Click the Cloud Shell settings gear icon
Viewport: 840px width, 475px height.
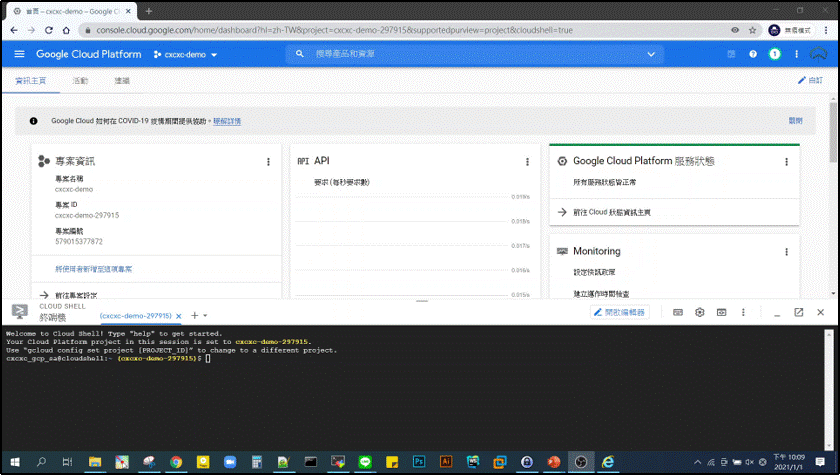(699, 313)
